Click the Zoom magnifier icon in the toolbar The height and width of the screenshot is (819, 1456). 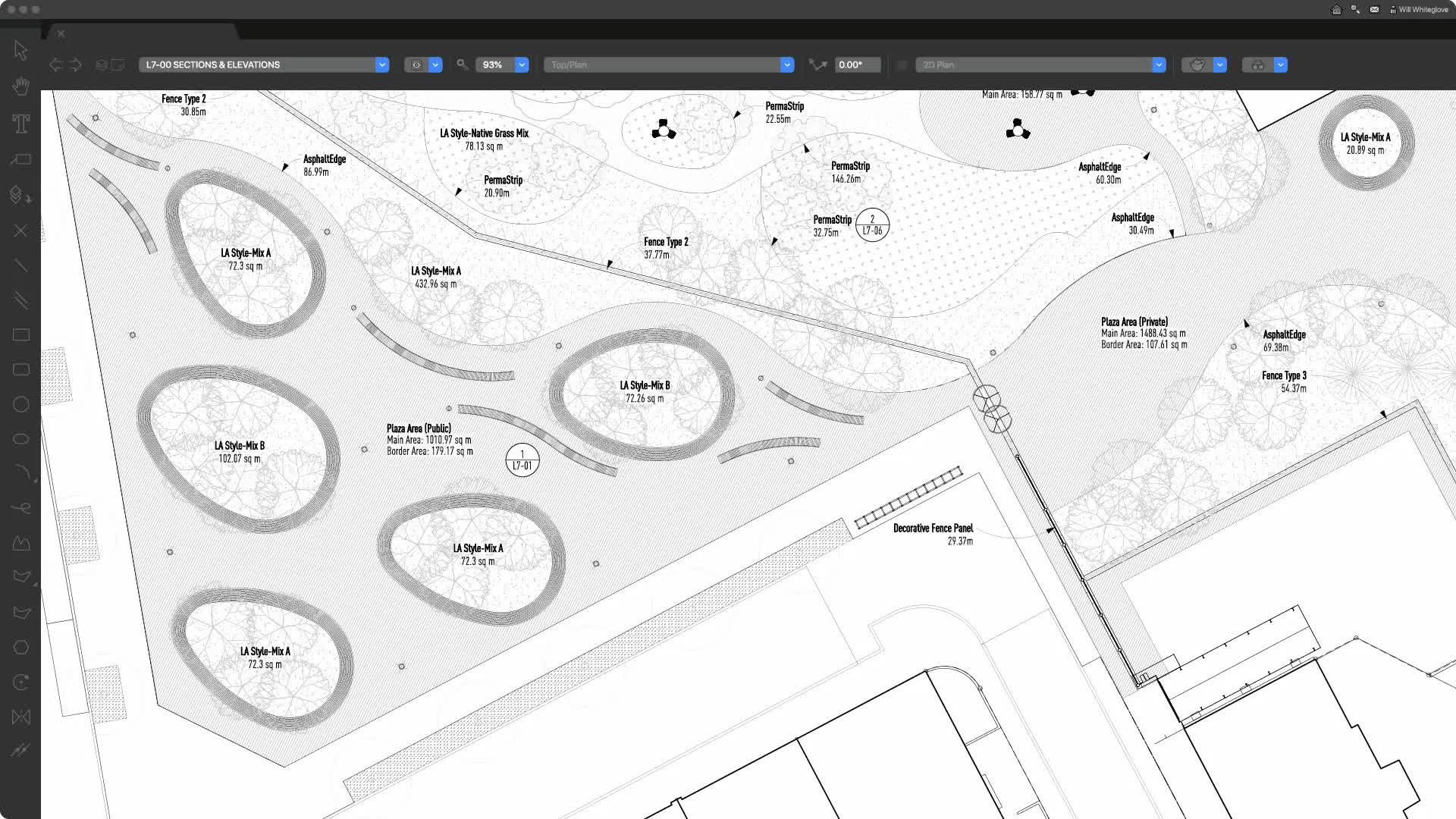(462, 64)
